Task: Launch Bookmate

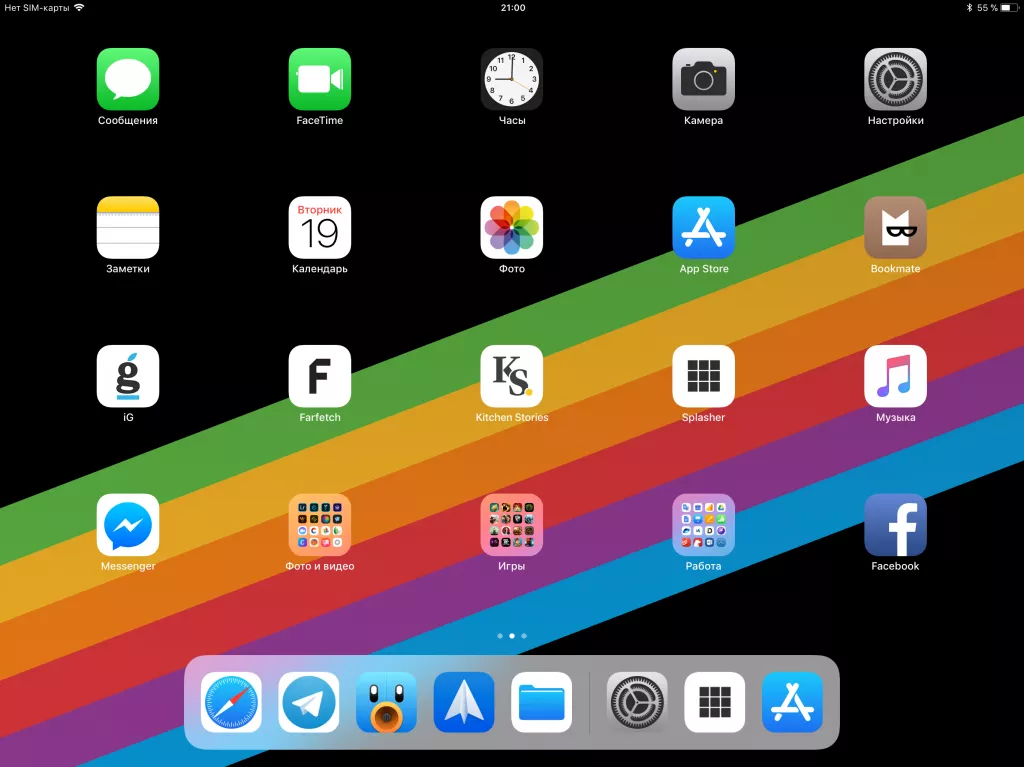Action: pos(895,228)
